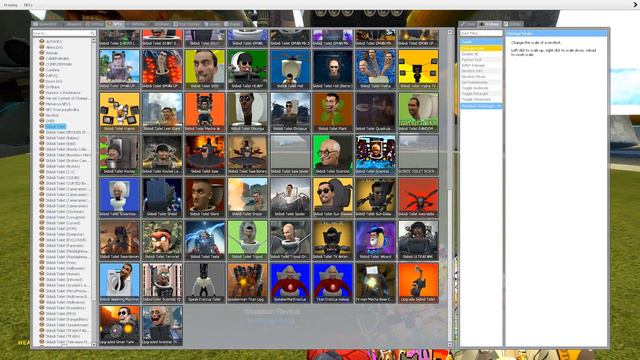Select the Skibidi Toilet Tripod icon

pyautogui.click(x=247, y=240)
